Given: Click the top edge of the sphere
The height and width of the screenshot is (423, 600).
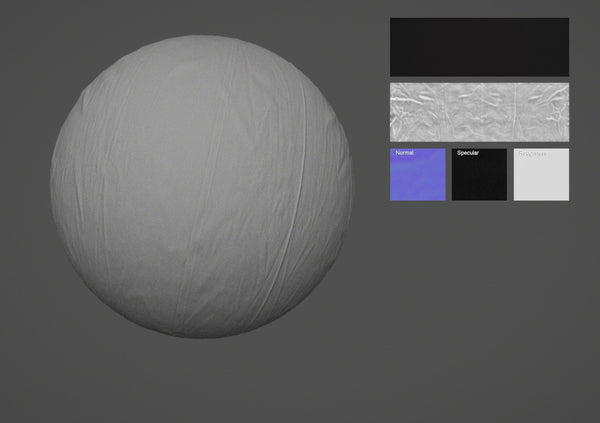Looking at the screenshot, I should [201, 38].
